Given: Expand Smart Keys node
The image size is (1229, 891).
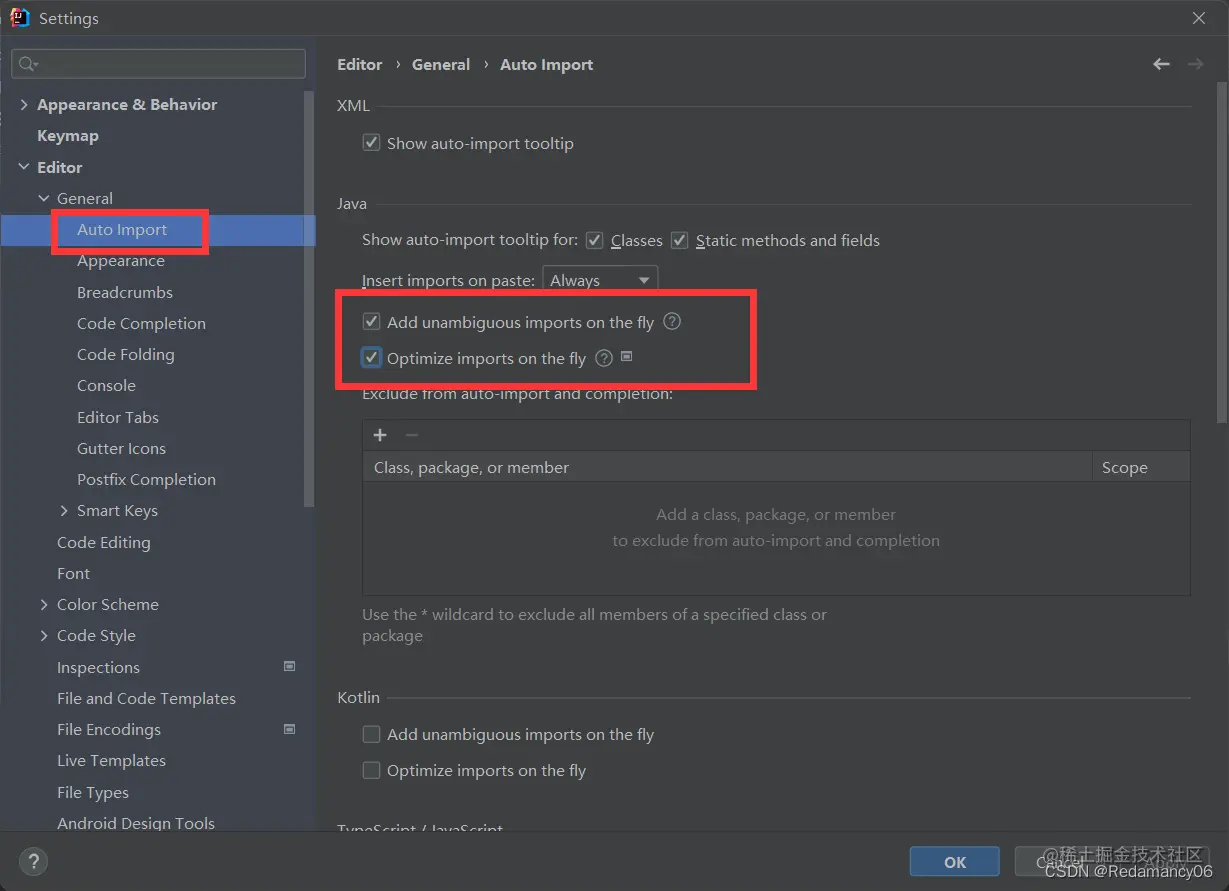Looking at the screenshot, I should tap(64, 510).
